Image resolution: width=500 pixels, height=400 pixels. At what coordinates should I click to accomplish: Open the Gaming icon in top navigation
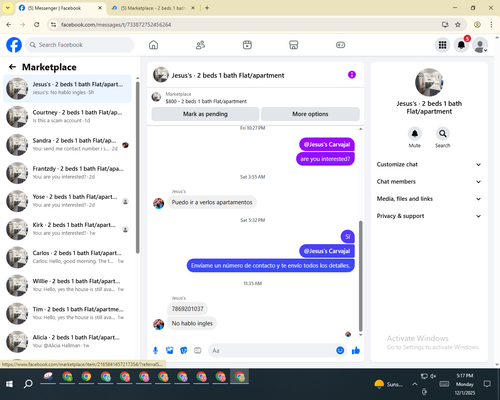coord(340,45)
